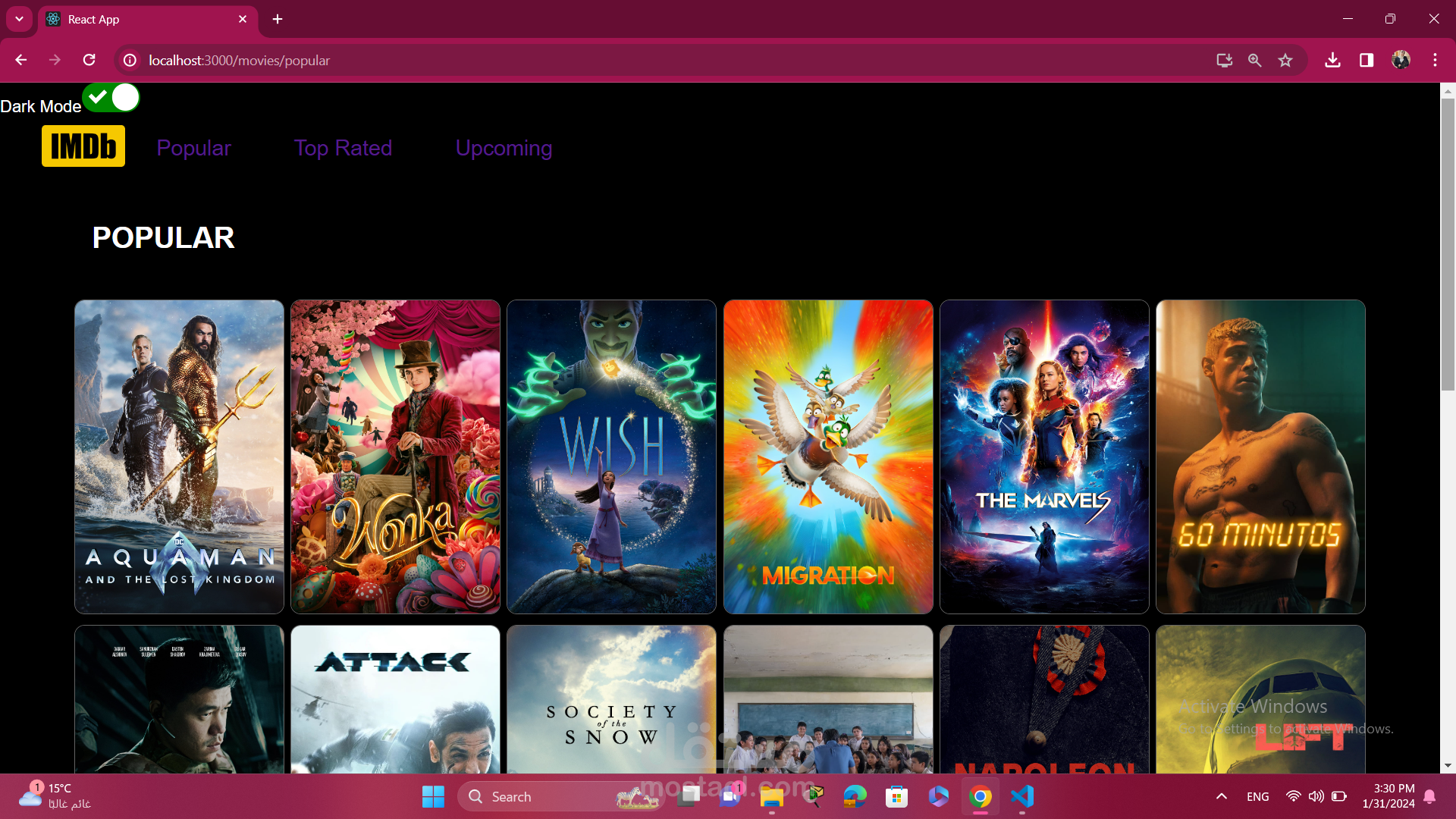The image size is (1456, 819).
Task: Toggle the Chrome side panel
Action: [x=1367, y=60]
